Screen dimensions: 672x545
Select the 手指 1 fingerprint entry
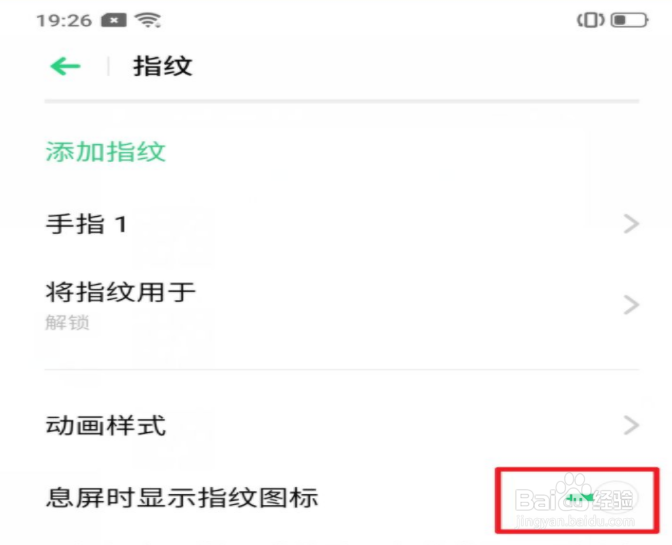[342, 224]
